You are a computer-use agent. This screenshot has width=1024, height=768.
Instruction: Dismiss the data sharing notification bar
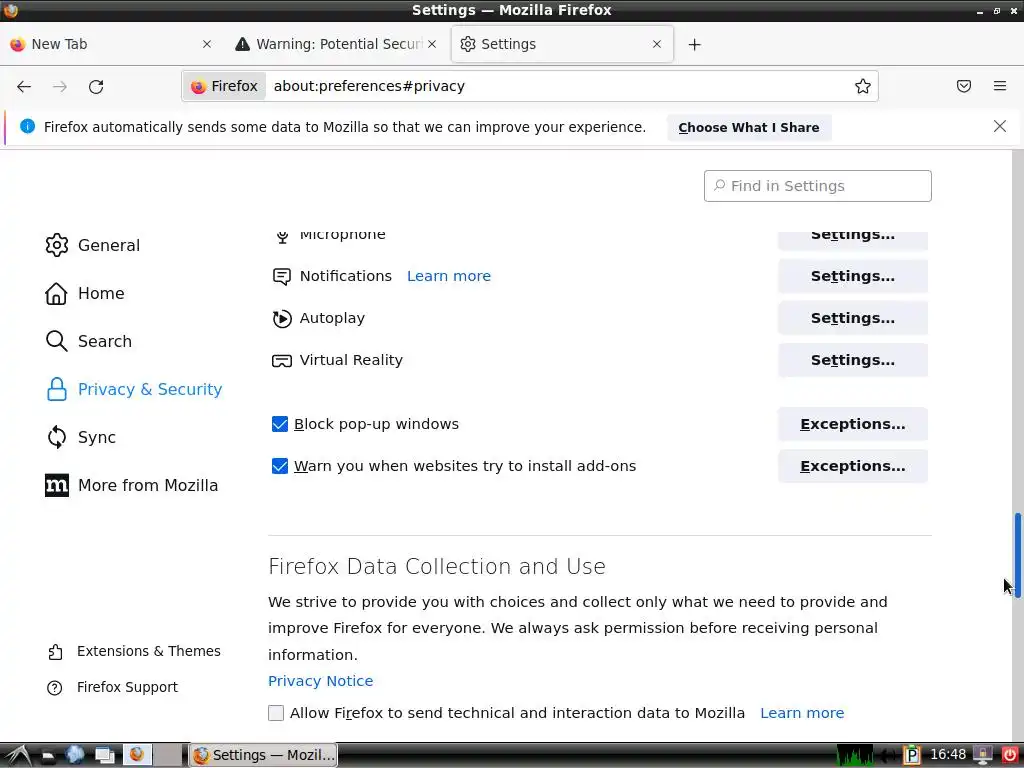(x=1000, y=126)
